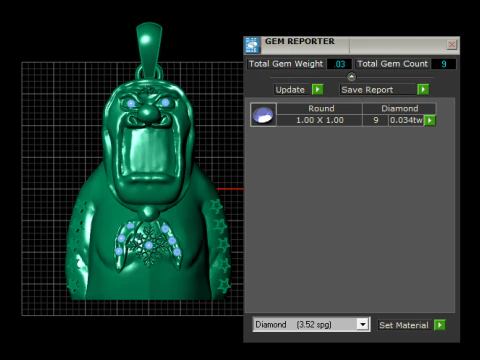Select the center gem in the snowflake
480x360 pixels.
point(149,246)
